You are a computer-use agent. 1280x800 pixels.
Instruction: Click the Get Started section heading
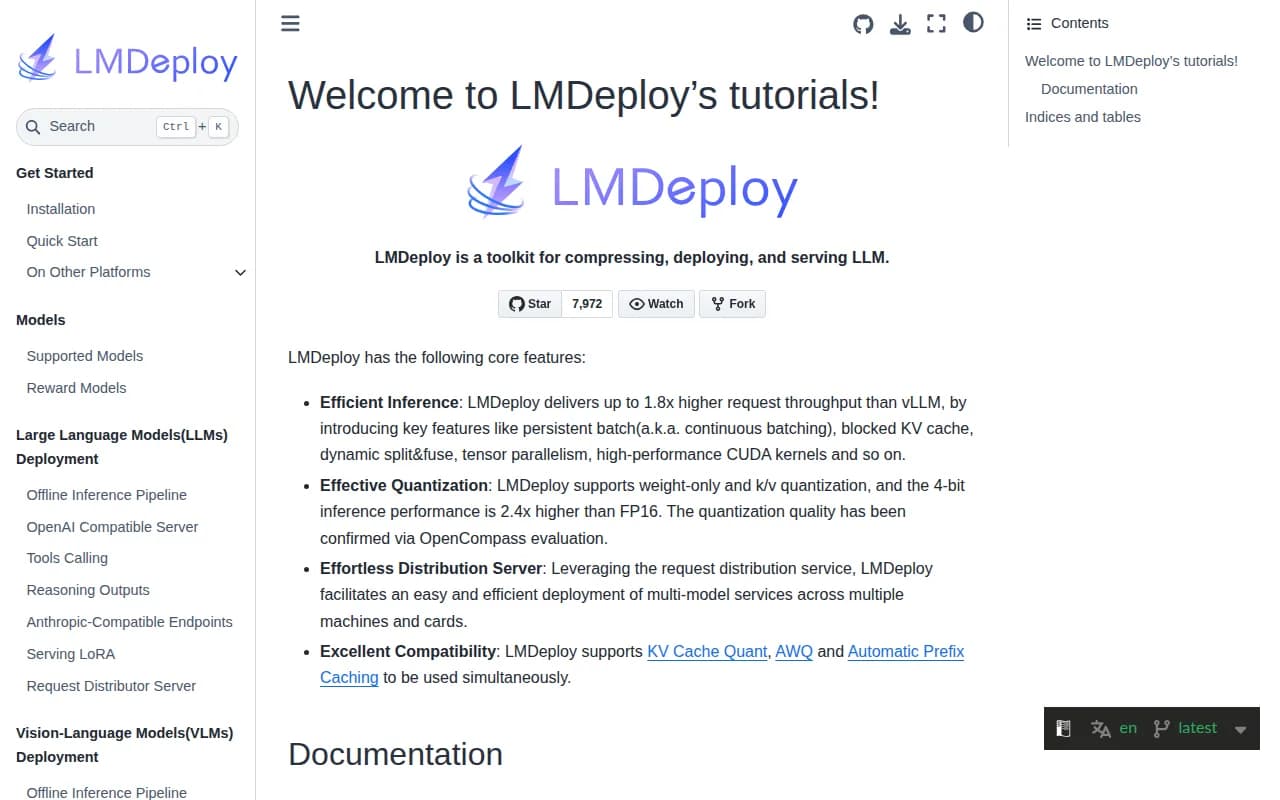tap(55, 173)
